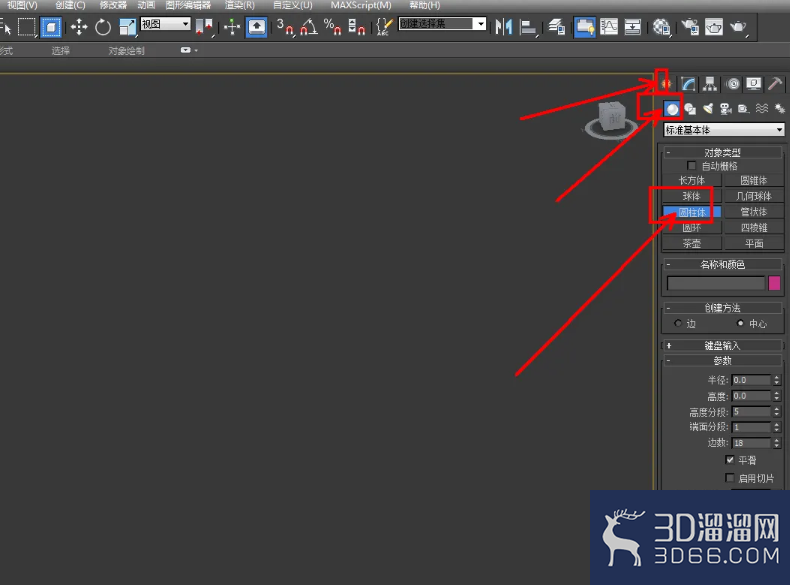790x585 pixels.
Task: Activate the Select and Move tool
Action: coord(79,26)
